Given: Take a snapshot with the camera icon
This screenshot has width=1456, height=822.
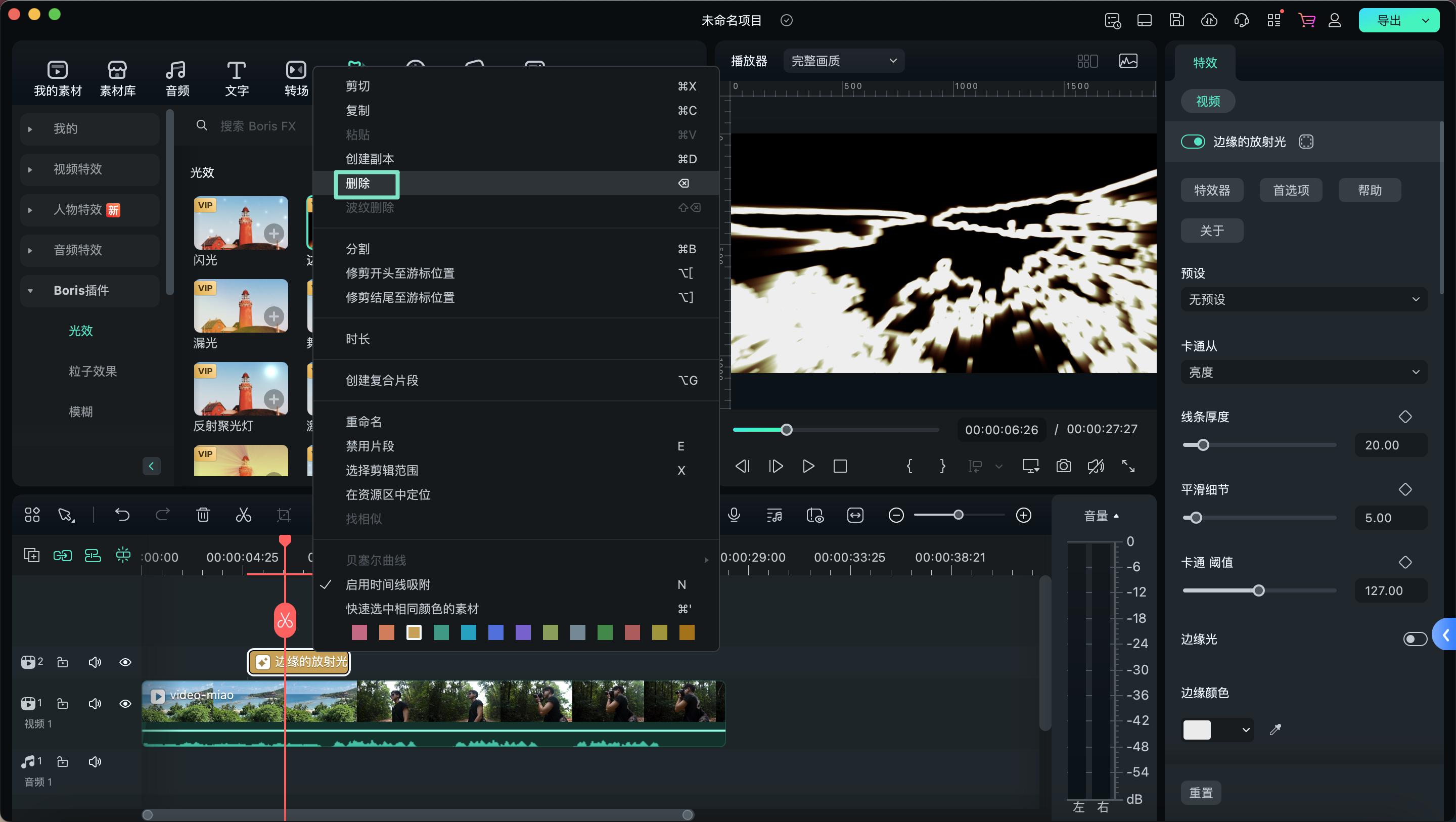Looking at the screenshot, I should (1063, 466).
